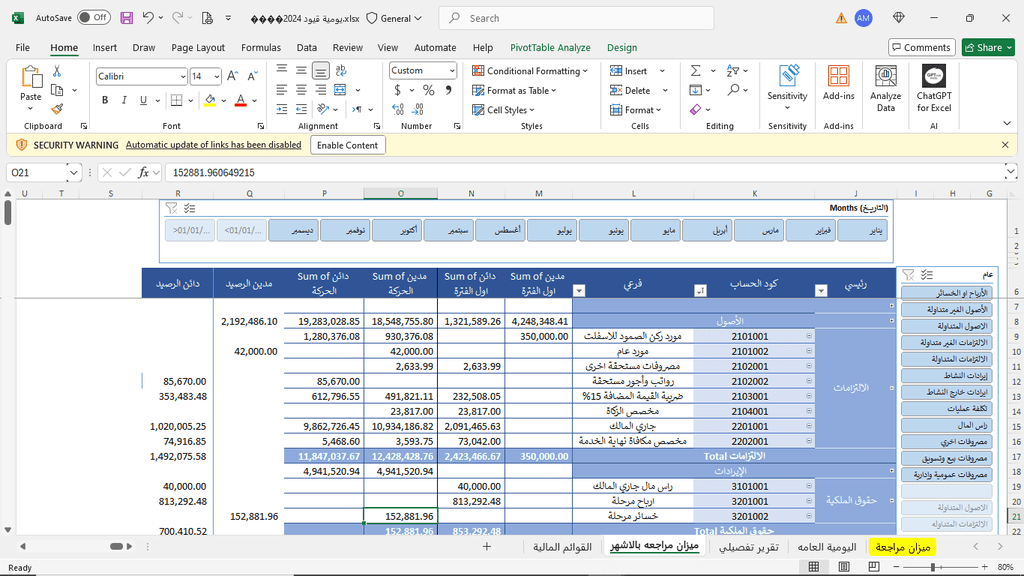This screenshot has height=576, width=1024.
Task: Open the رئيسي column filter dropdown
Action: point(821,291)
